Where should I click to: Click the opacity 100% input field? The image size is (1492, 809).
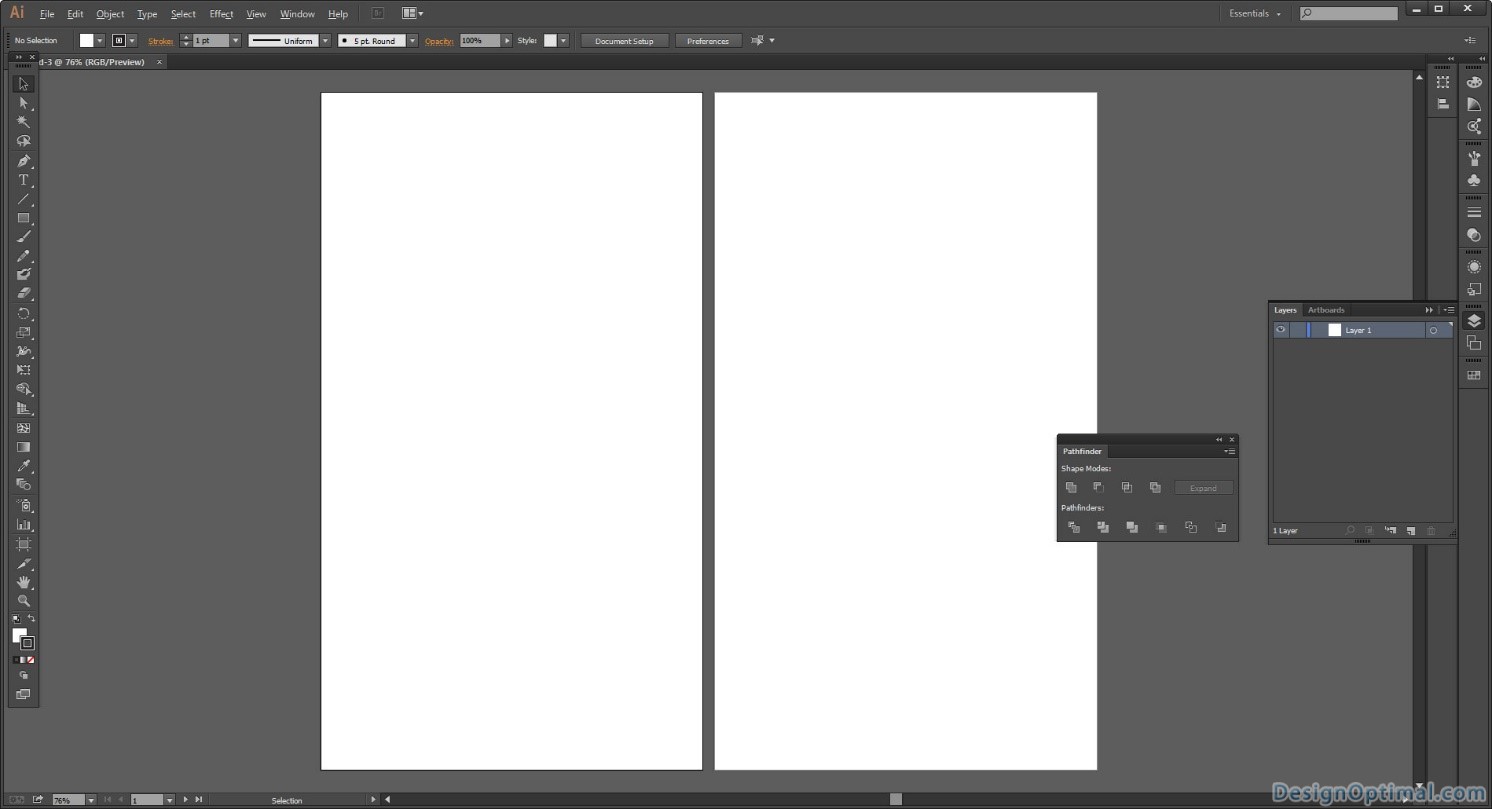click(480, 41)
